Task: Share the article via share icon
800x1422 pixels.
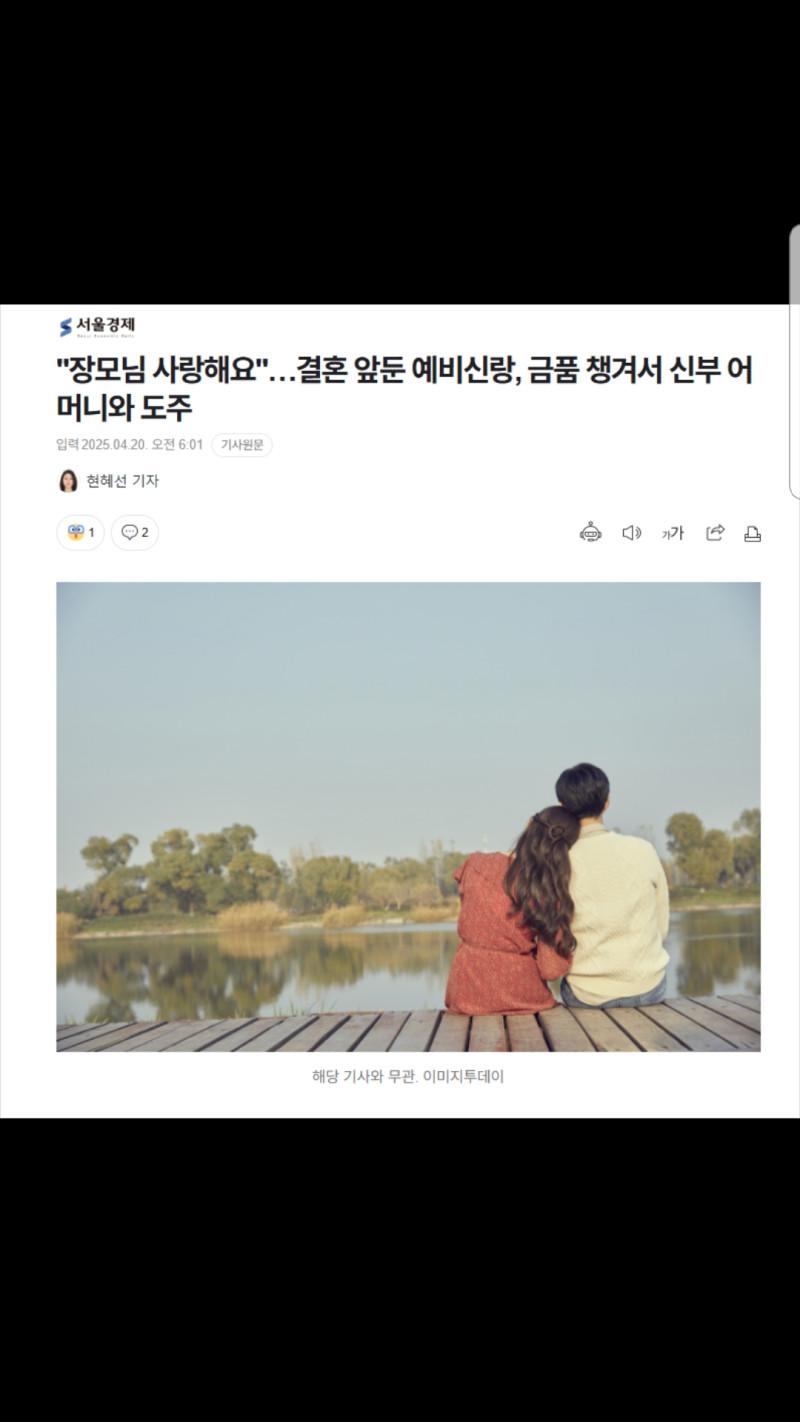Action: (x=715, y=533)
